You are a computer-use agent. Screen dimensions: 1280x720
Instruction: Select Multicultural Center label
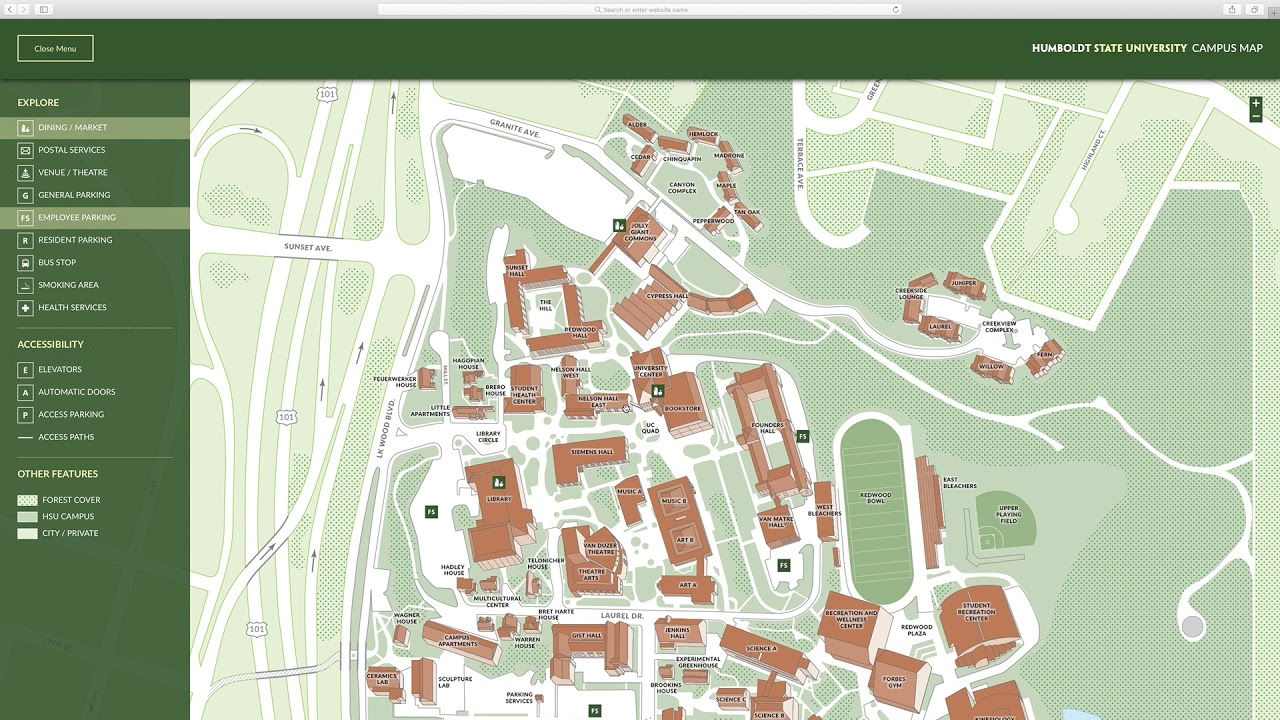pos(497,602)
